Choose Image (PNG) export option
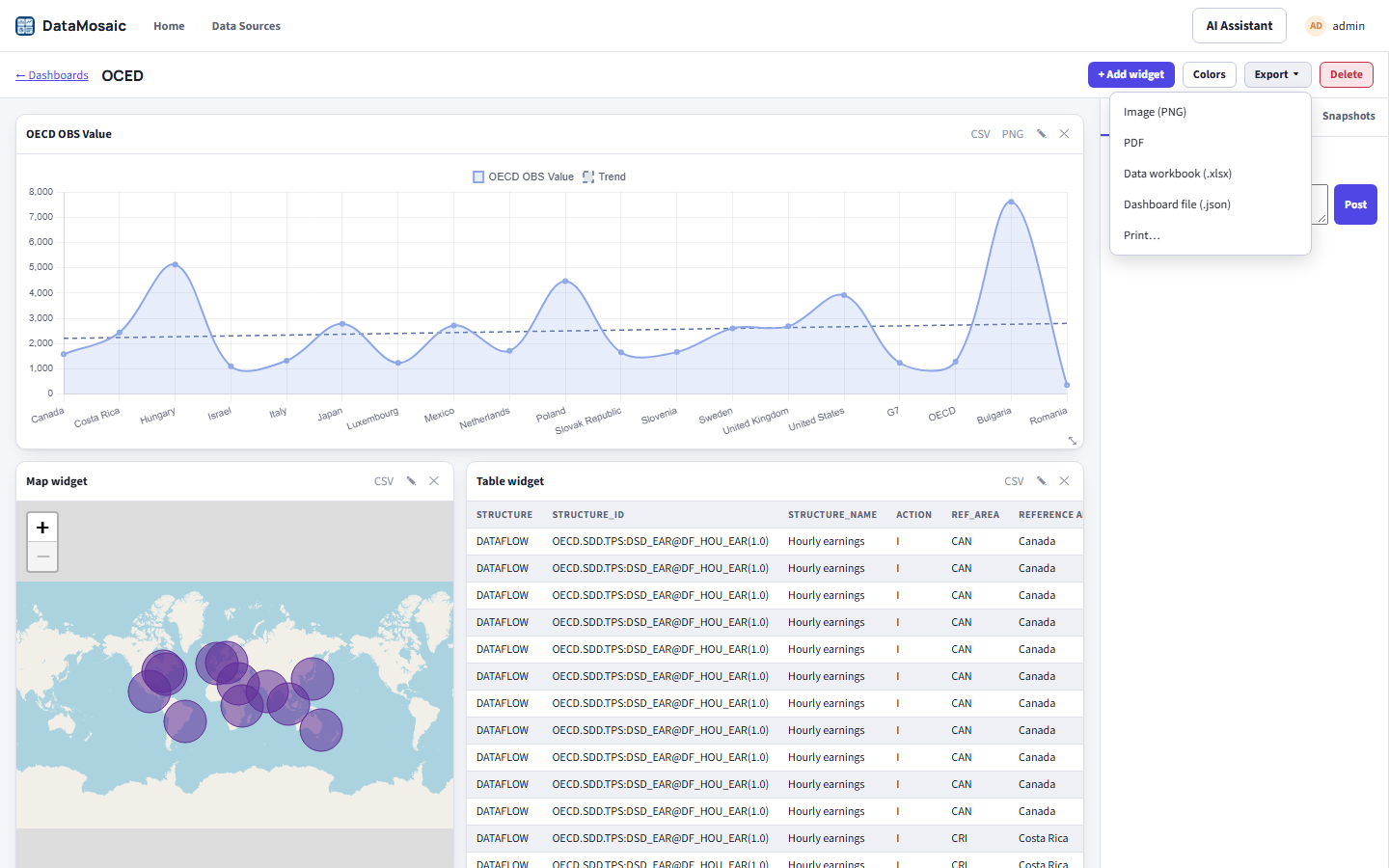 [1210, 112]
